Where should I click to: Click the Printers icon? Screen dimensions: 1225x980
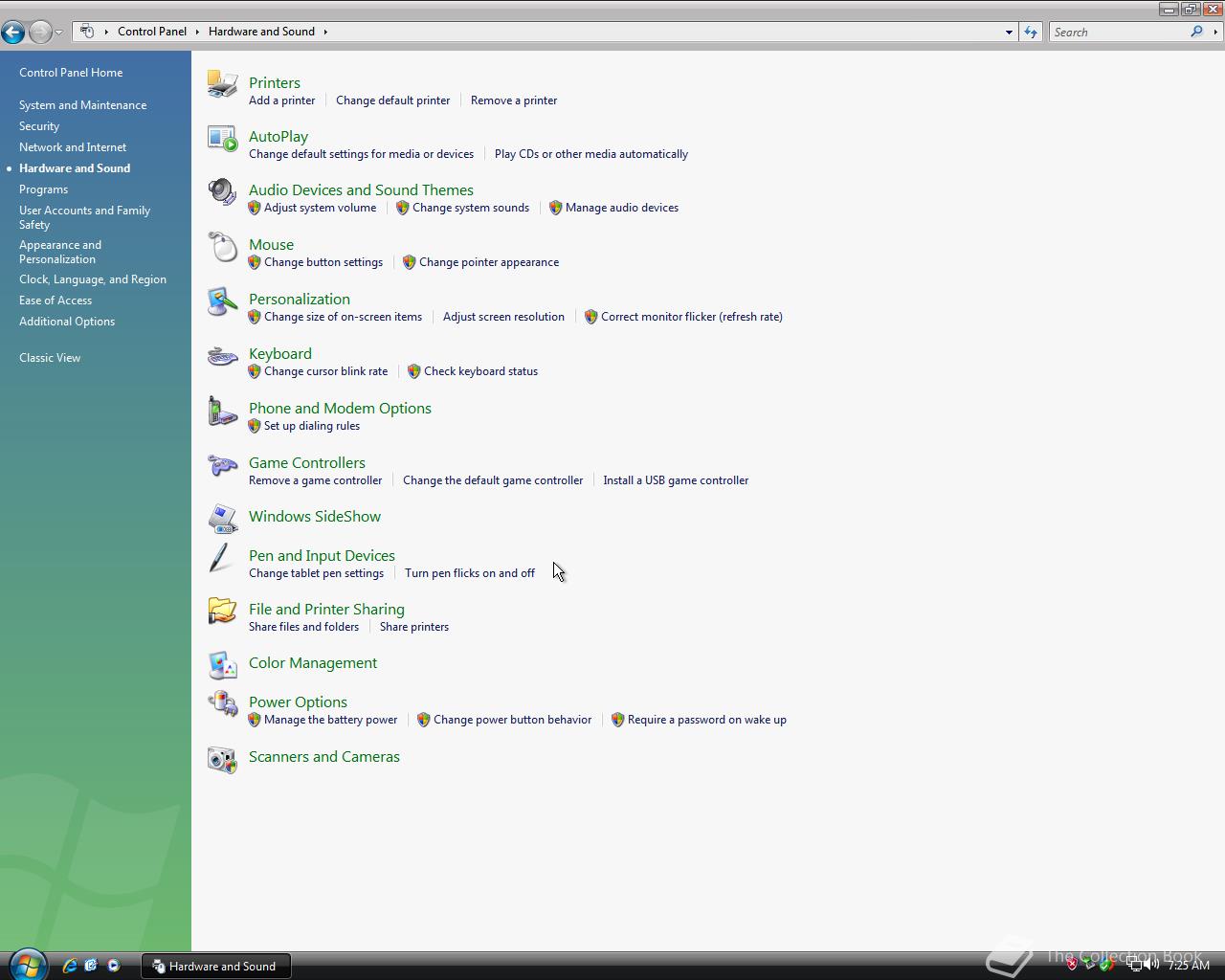(x=222, y=85)
